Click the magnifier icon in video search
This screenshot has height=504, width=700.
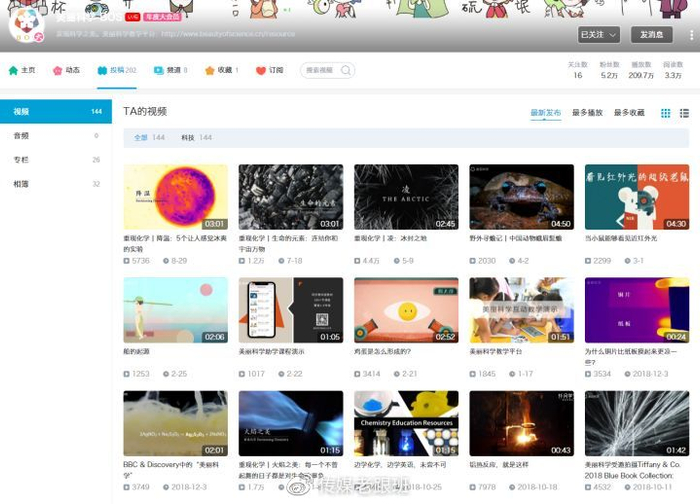pyautogui.click(x=346, y=71)
